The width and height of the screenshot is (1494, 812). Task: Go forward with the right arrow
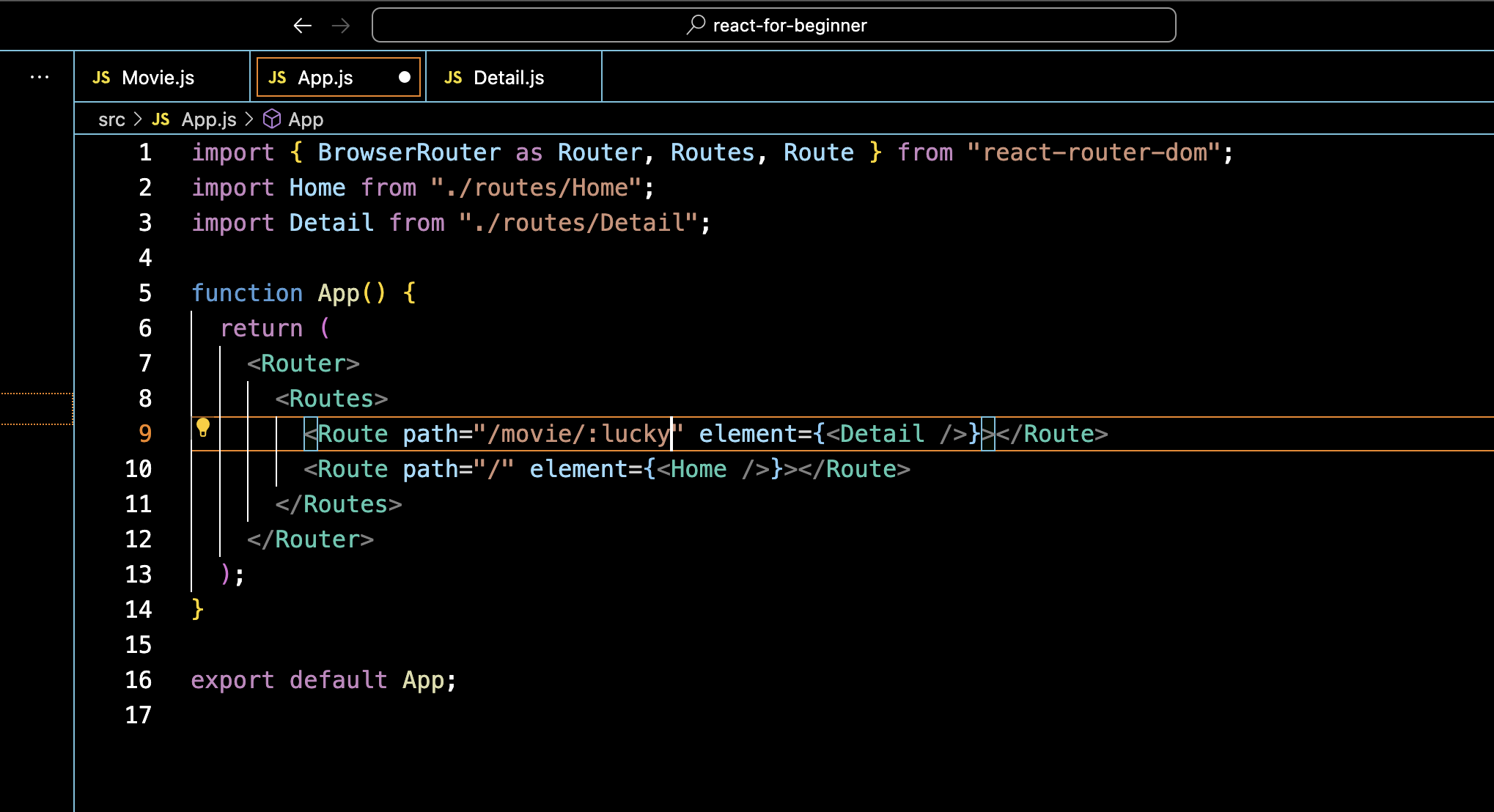tap(341, 26)
